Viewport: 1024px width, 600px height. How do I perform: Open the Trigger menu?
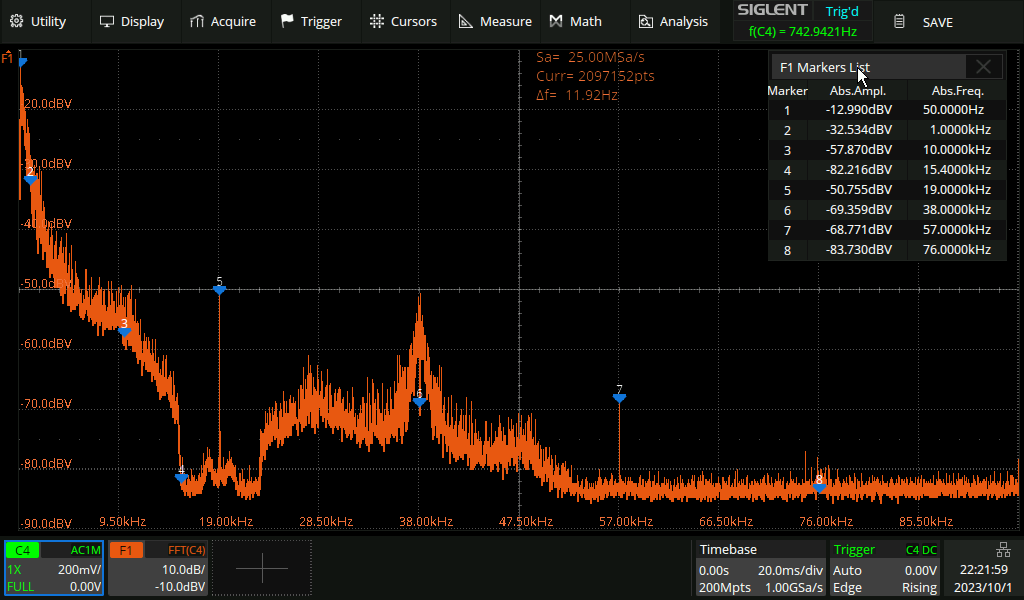click(311, 21)
